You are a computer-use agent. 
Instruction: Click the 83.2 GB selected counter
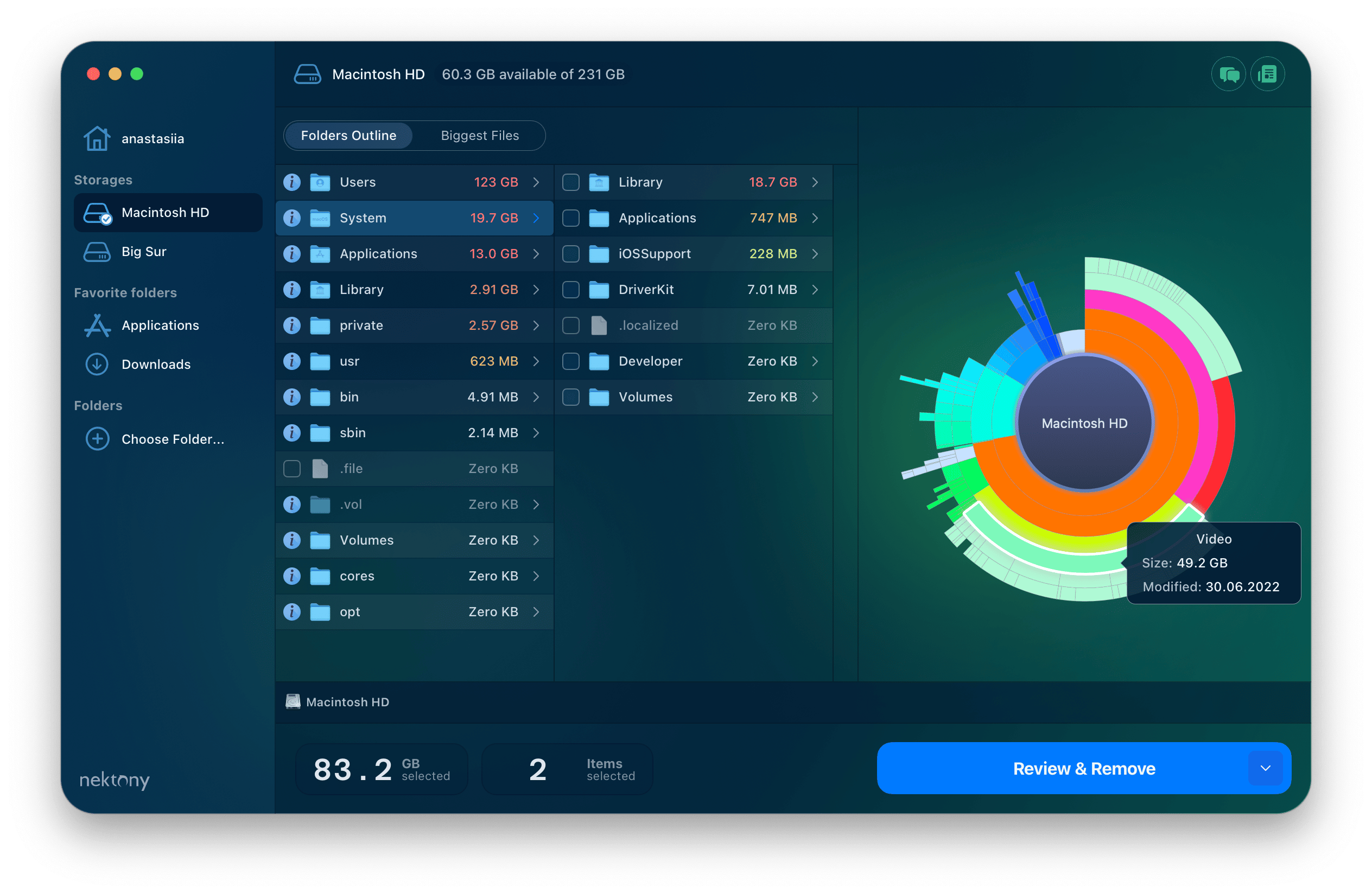(382, 769)
